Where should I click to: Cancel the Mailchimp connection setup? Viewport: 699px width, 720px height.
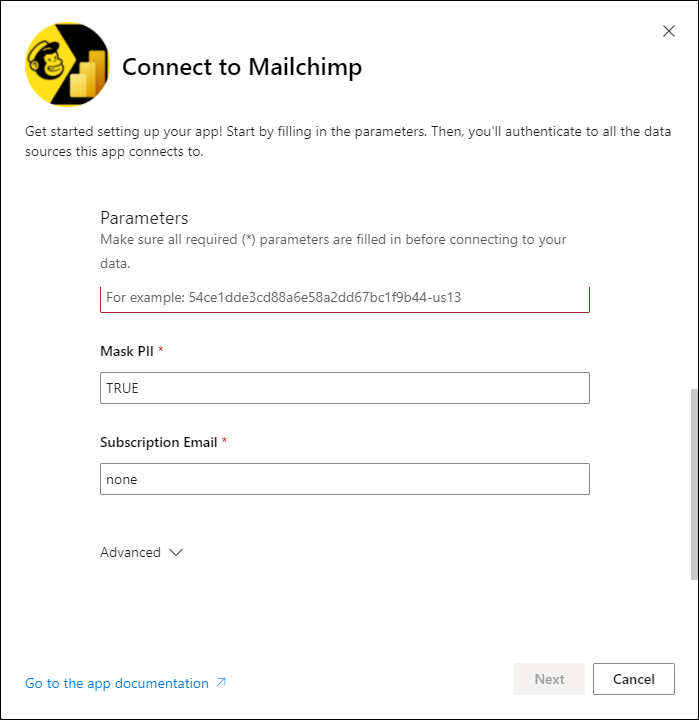tap(634, 679)
